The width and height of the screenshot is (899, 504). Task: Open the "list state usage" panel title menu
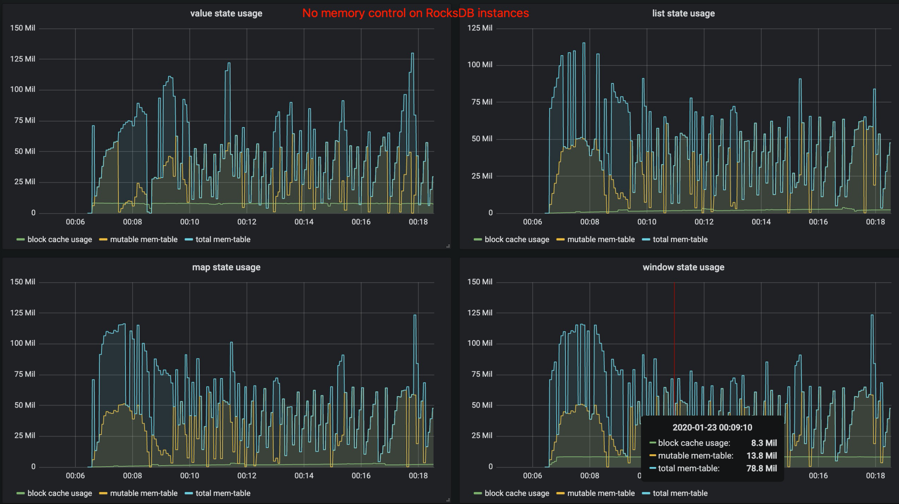(x=683, y=13)
